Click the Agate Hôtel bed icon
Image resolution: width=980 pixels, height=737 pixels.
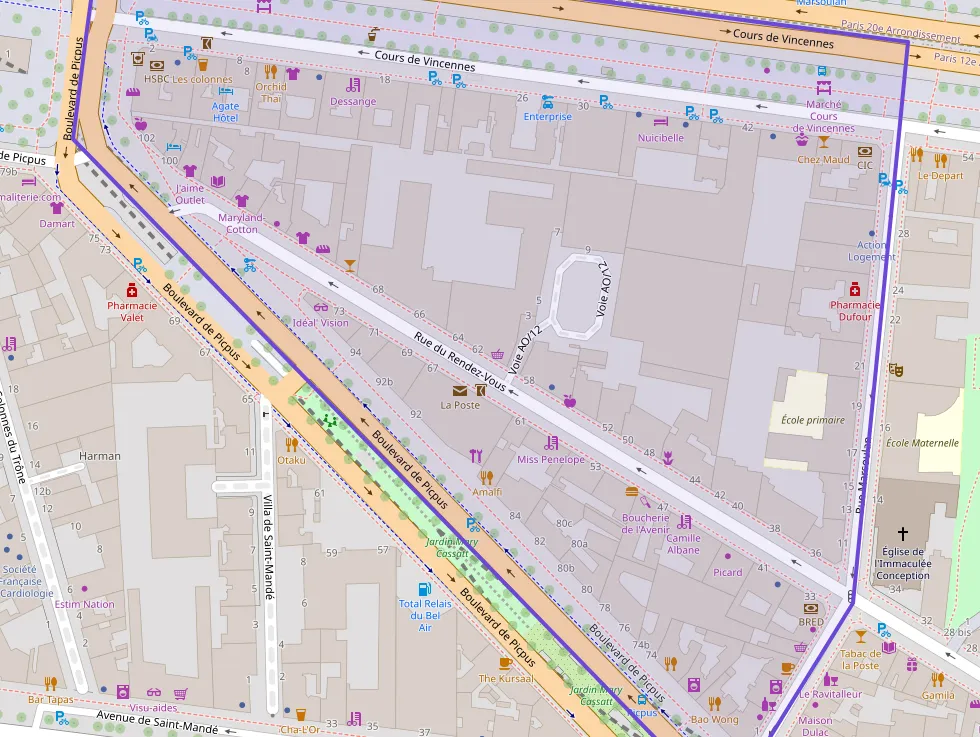pos(226,91)
